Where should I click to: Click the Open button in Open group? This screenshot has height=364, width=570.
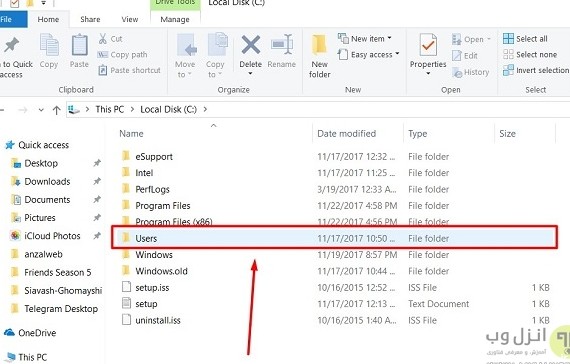pos(471,39)
